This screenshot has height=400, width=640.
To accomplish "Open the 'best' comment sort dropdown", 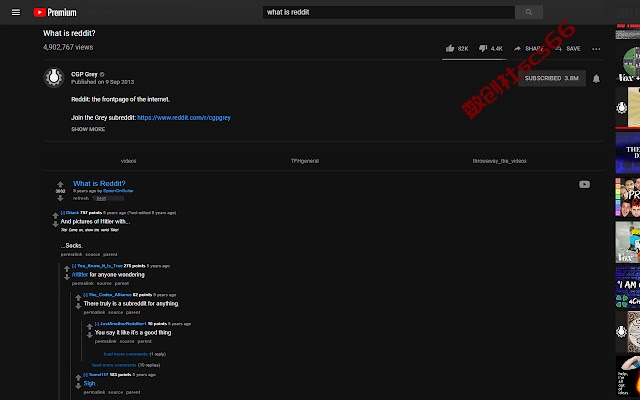I will click(109, 198).
